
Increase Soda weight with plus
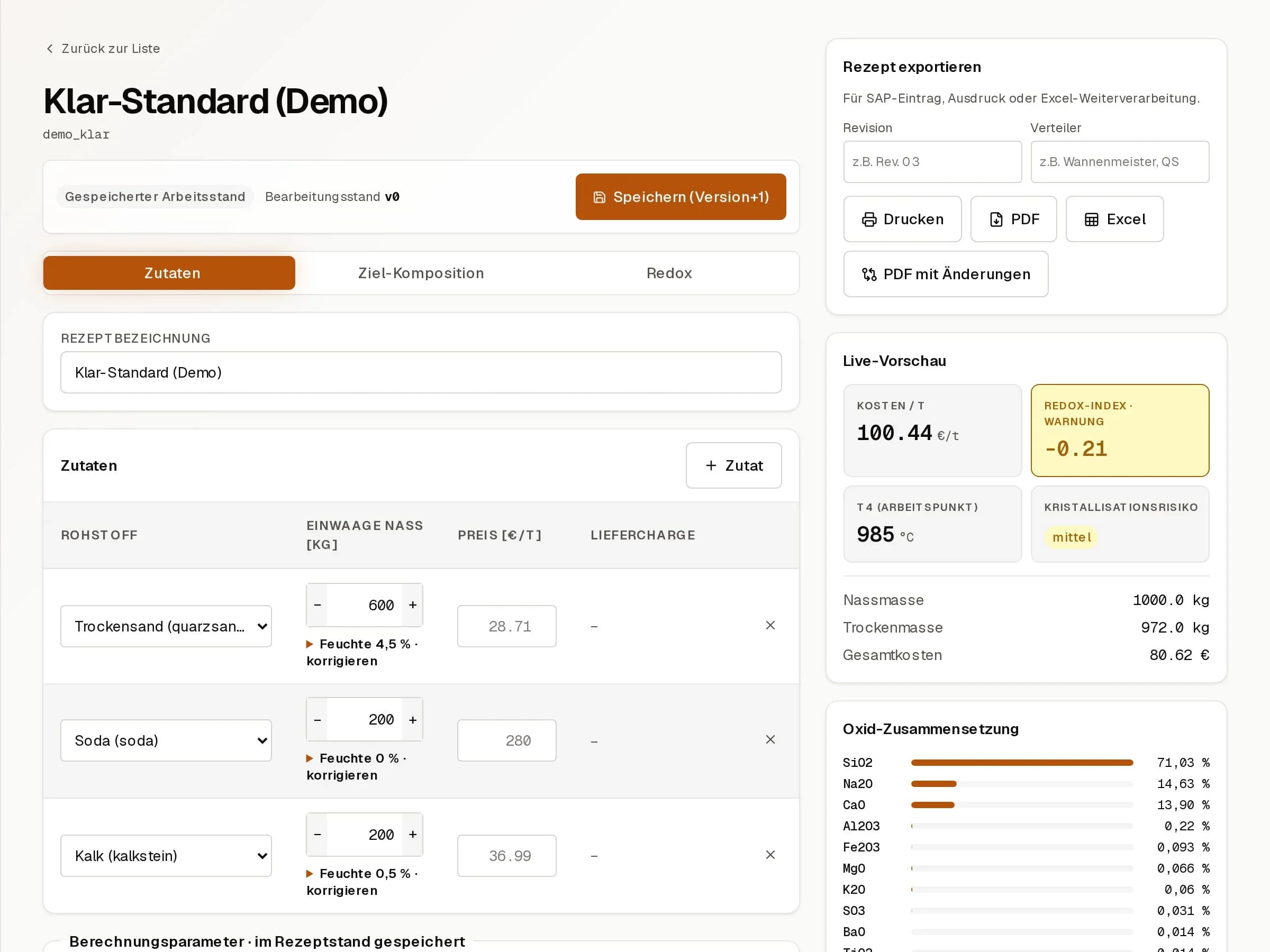(x=412, y=720)
